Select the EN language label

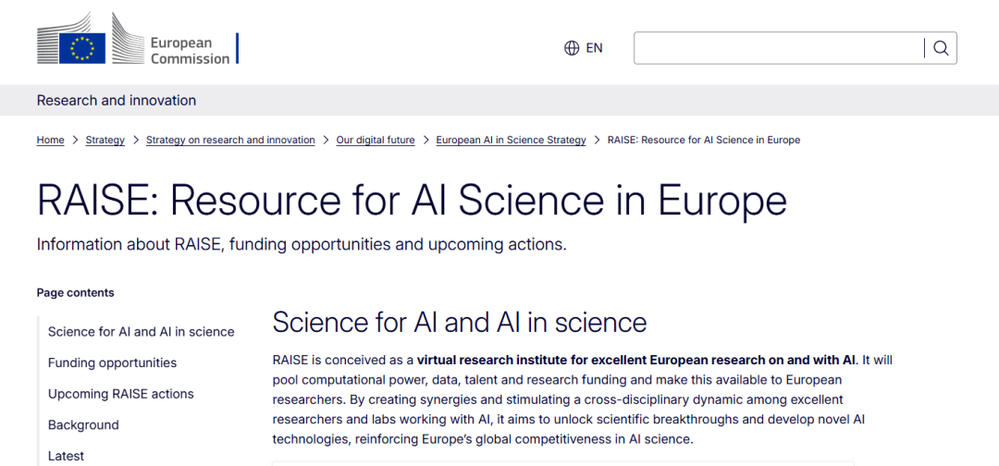(594, 48)
